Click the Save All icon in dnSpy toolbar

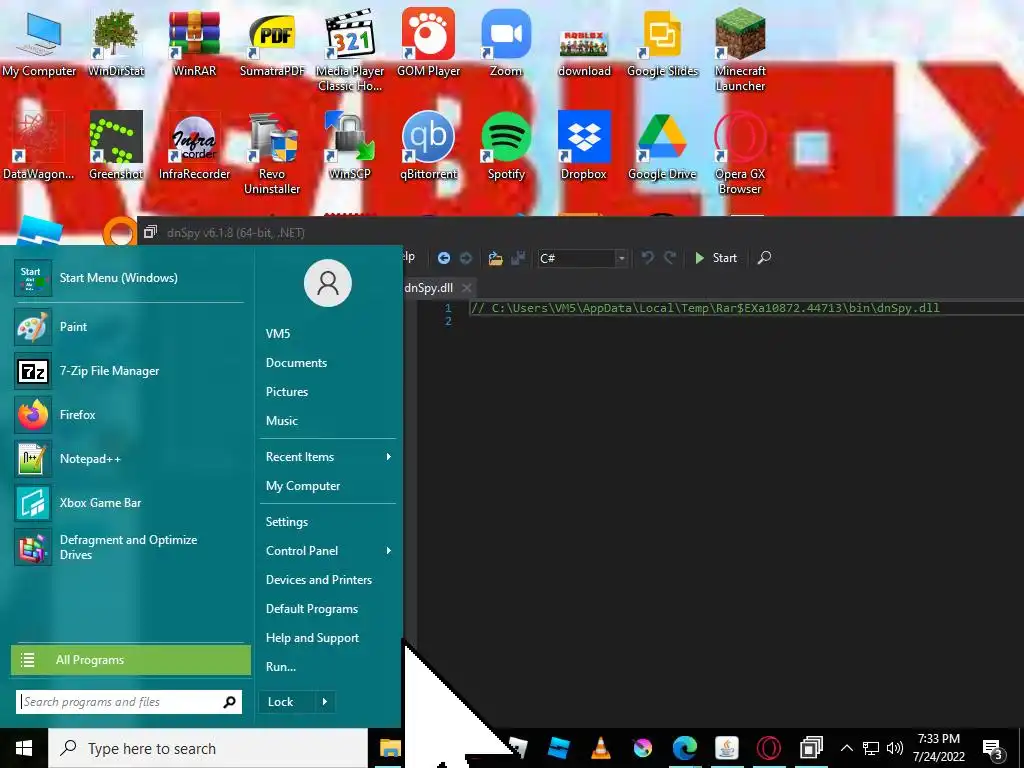click(518, 258)
